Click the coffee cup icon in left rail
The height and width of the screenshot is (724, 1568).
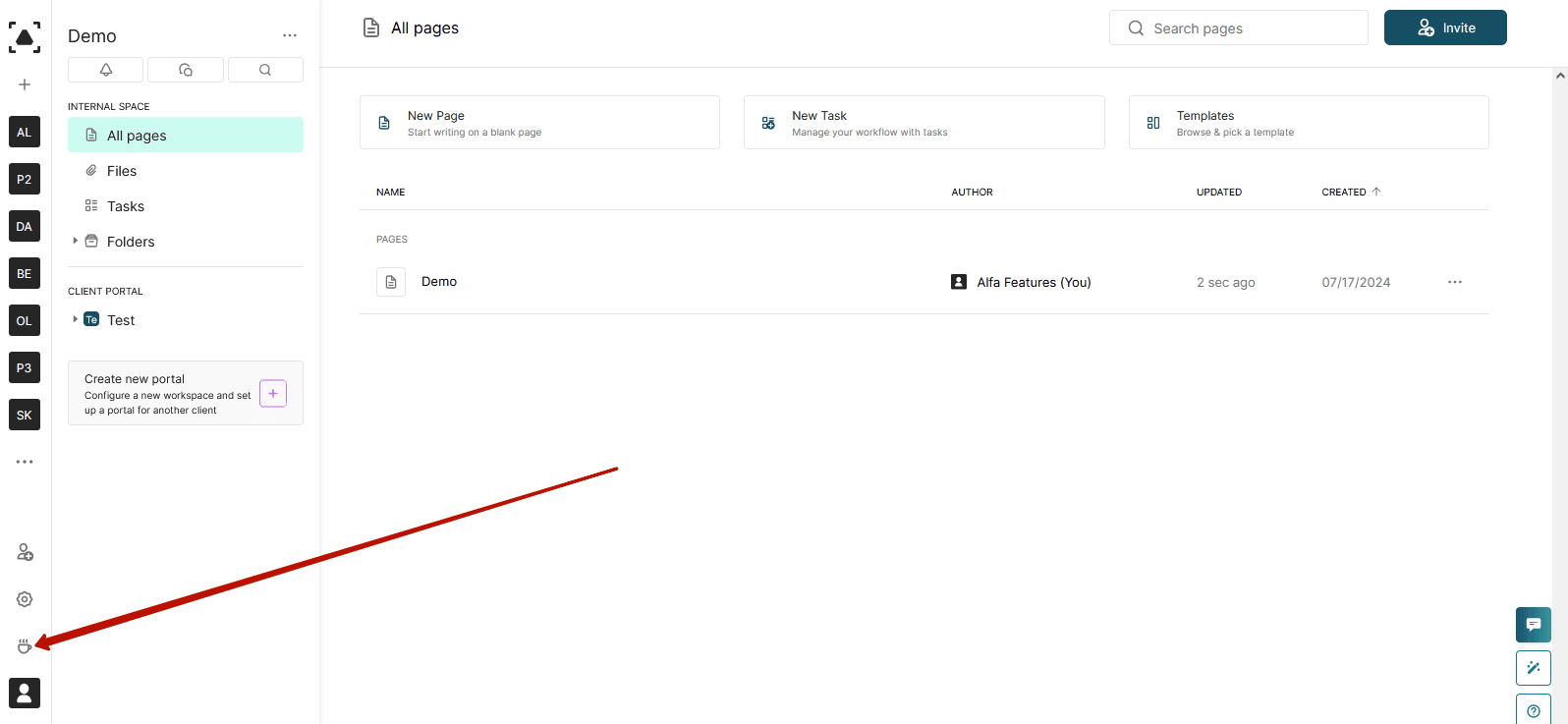(x=25, y=646)
